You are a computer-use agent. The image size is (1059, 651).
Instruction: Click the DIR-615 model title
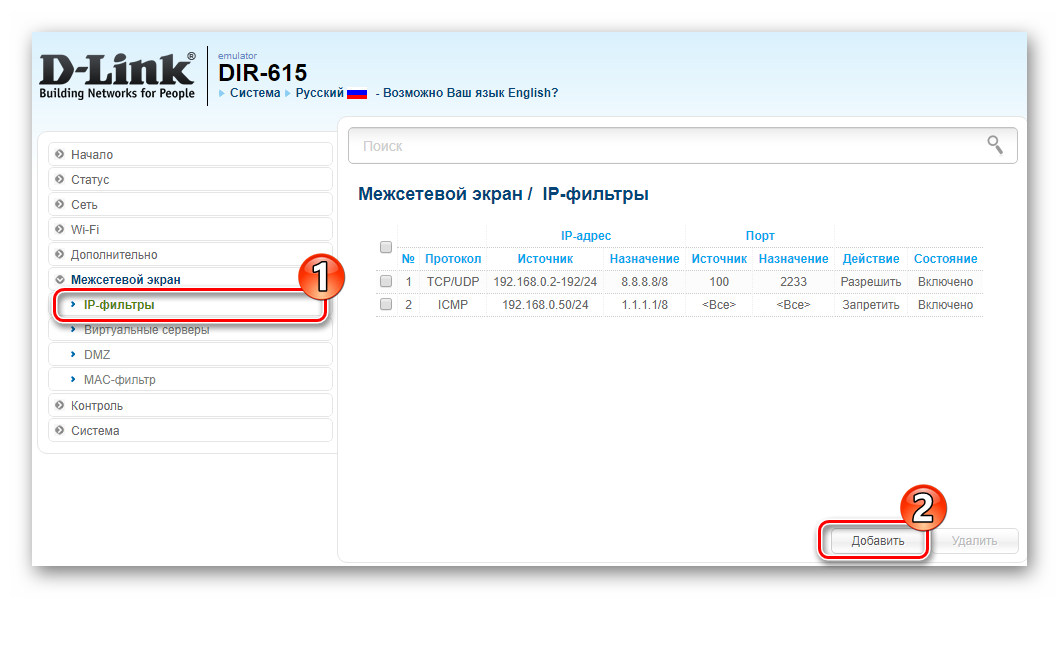pyautogui.click(x=263, y=73)
